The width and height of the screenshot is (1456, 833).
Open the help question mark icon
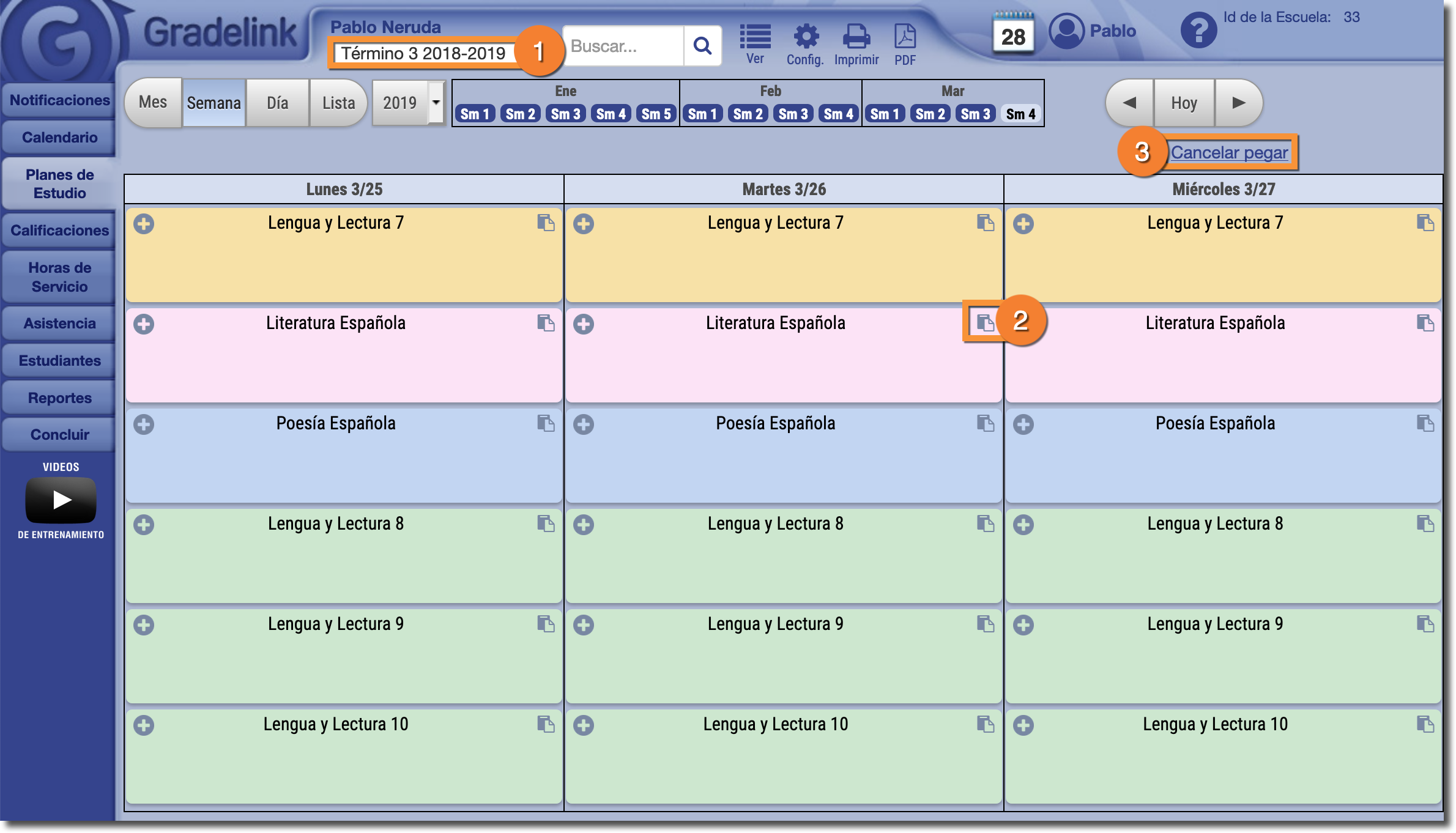1198,31
